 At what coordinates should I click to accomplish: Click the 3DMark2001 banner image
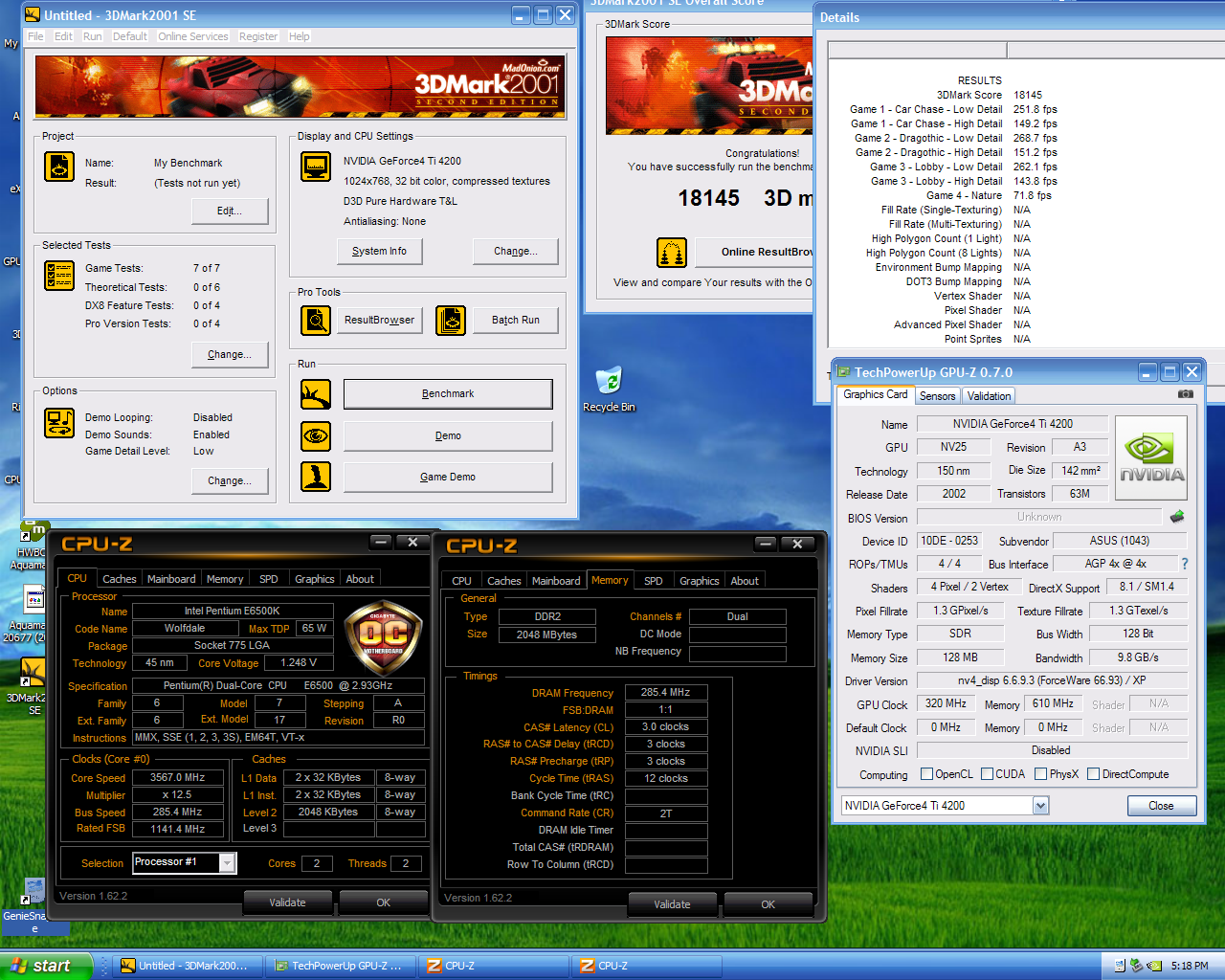(301, 87)
